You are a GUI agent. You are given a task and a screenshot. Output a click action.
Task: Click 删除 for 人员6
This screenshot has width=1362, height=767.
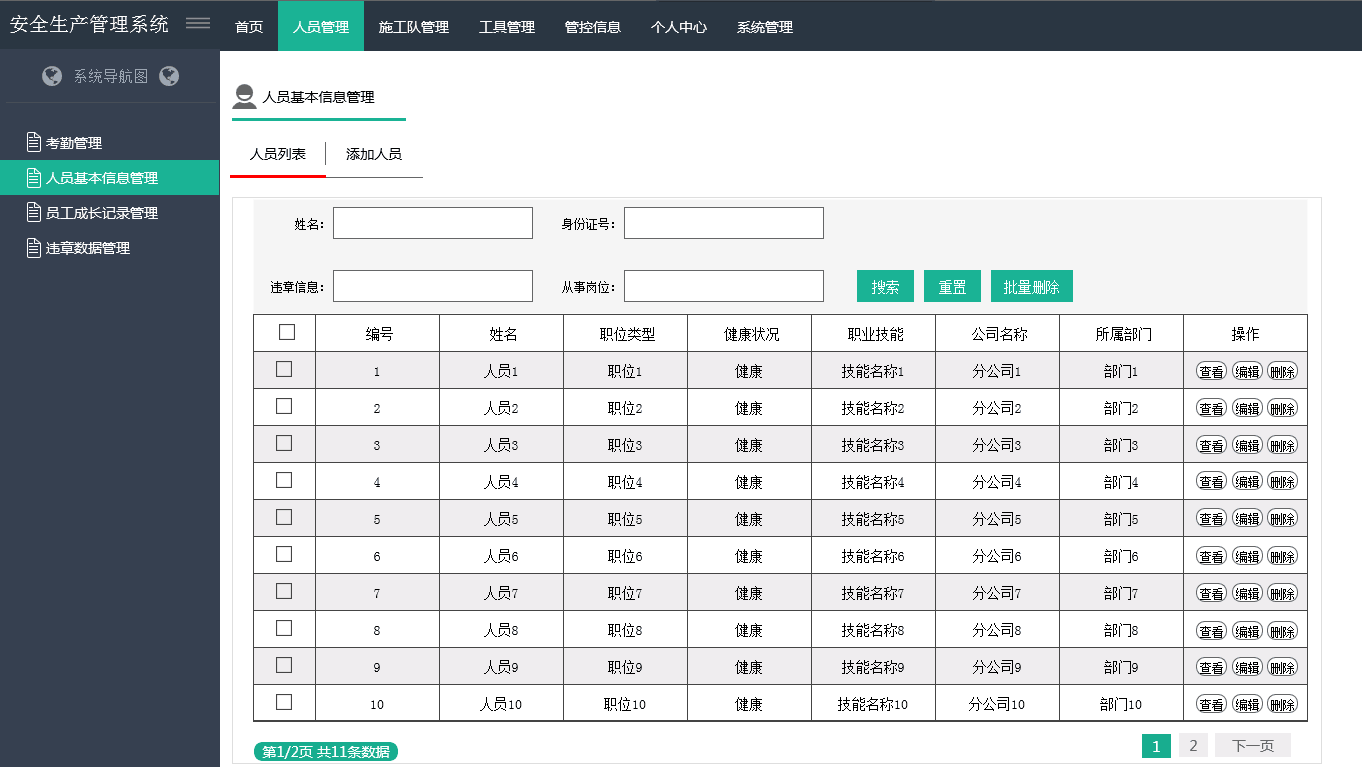pyautogui.click(x=1282, y=556)
